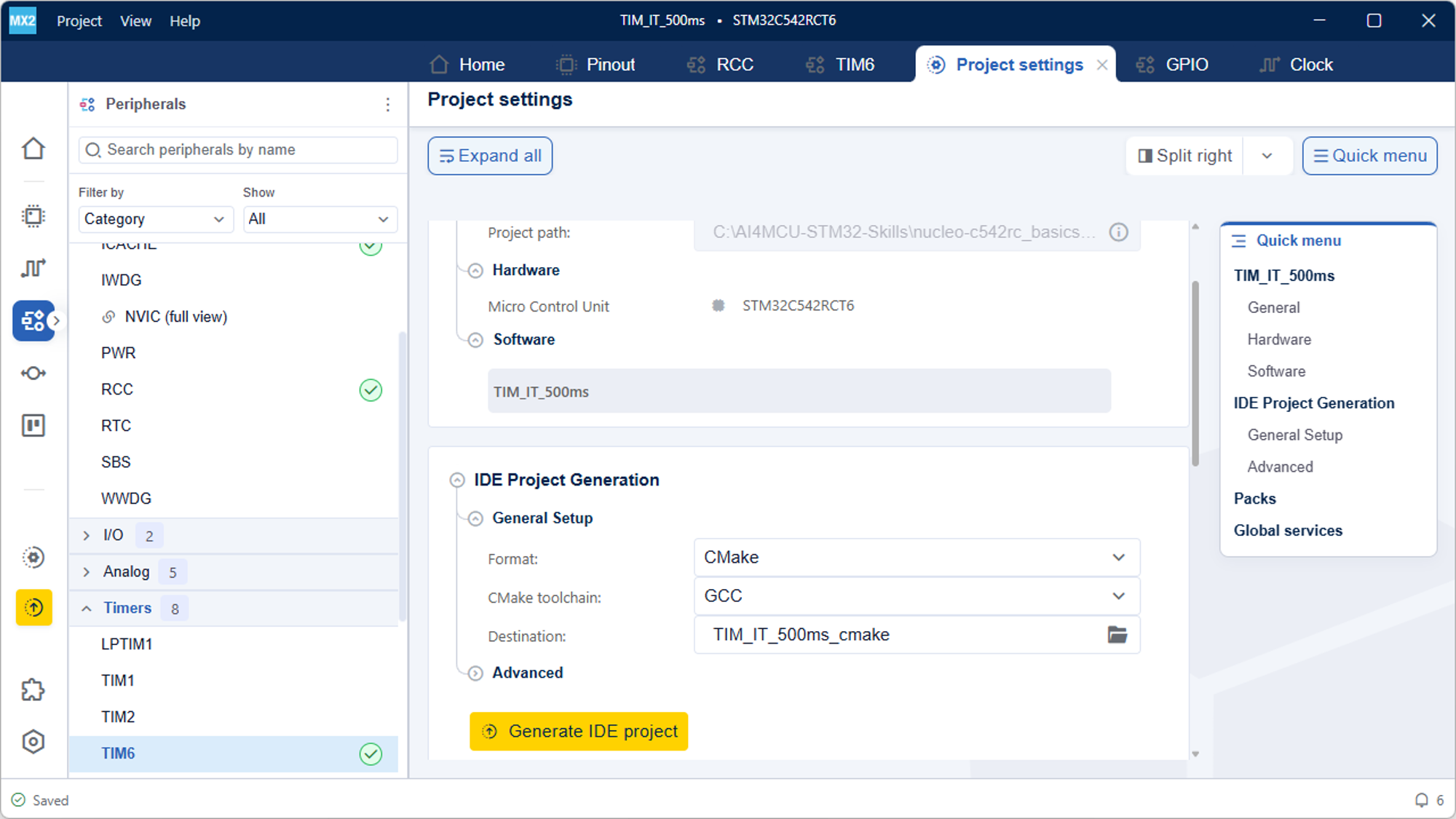Click the MX2 application logo
This screenshot has width=1456, height=819.
[x=23, y=20]
